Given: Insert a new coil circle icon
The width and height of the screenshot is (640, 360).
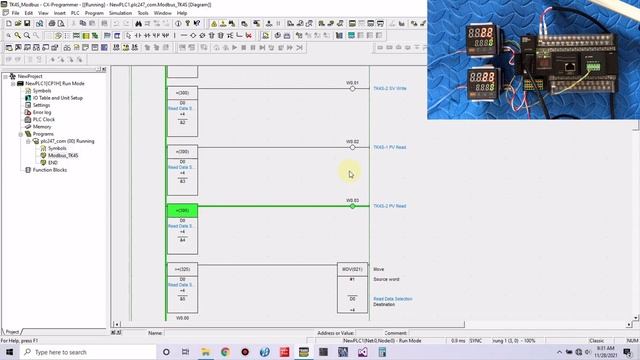Looking at the screenshot, I should pyautogui.click(x=193, y=36).
